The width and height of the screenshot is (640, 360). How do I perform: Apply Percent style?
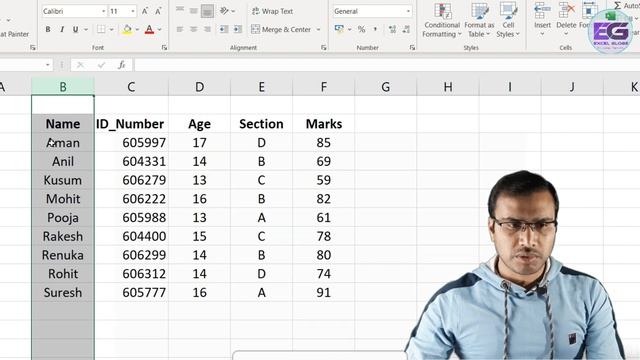click(x=361, y=29)
